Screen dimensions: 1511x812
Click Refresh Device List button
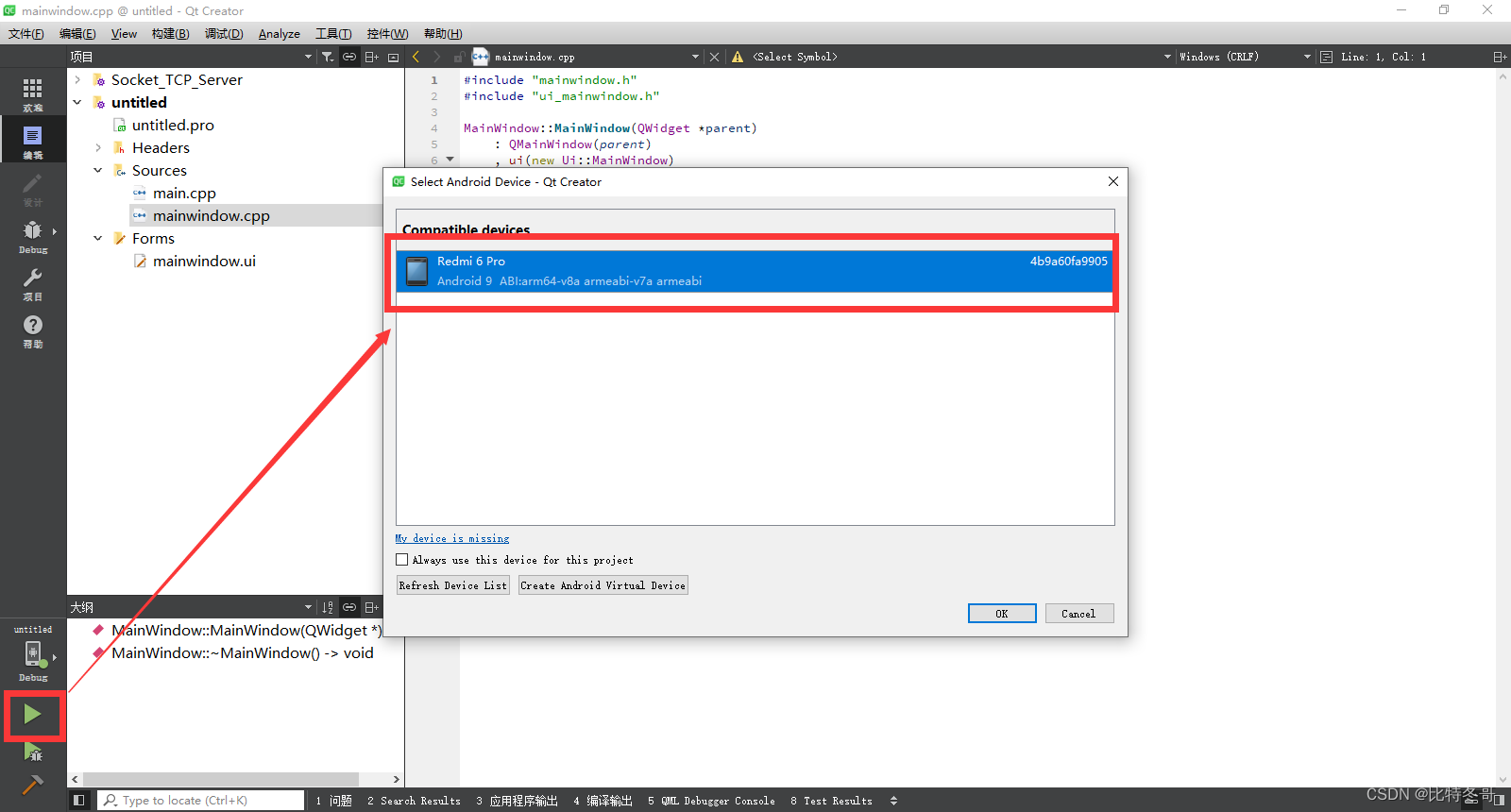click(x=453, y=585)
